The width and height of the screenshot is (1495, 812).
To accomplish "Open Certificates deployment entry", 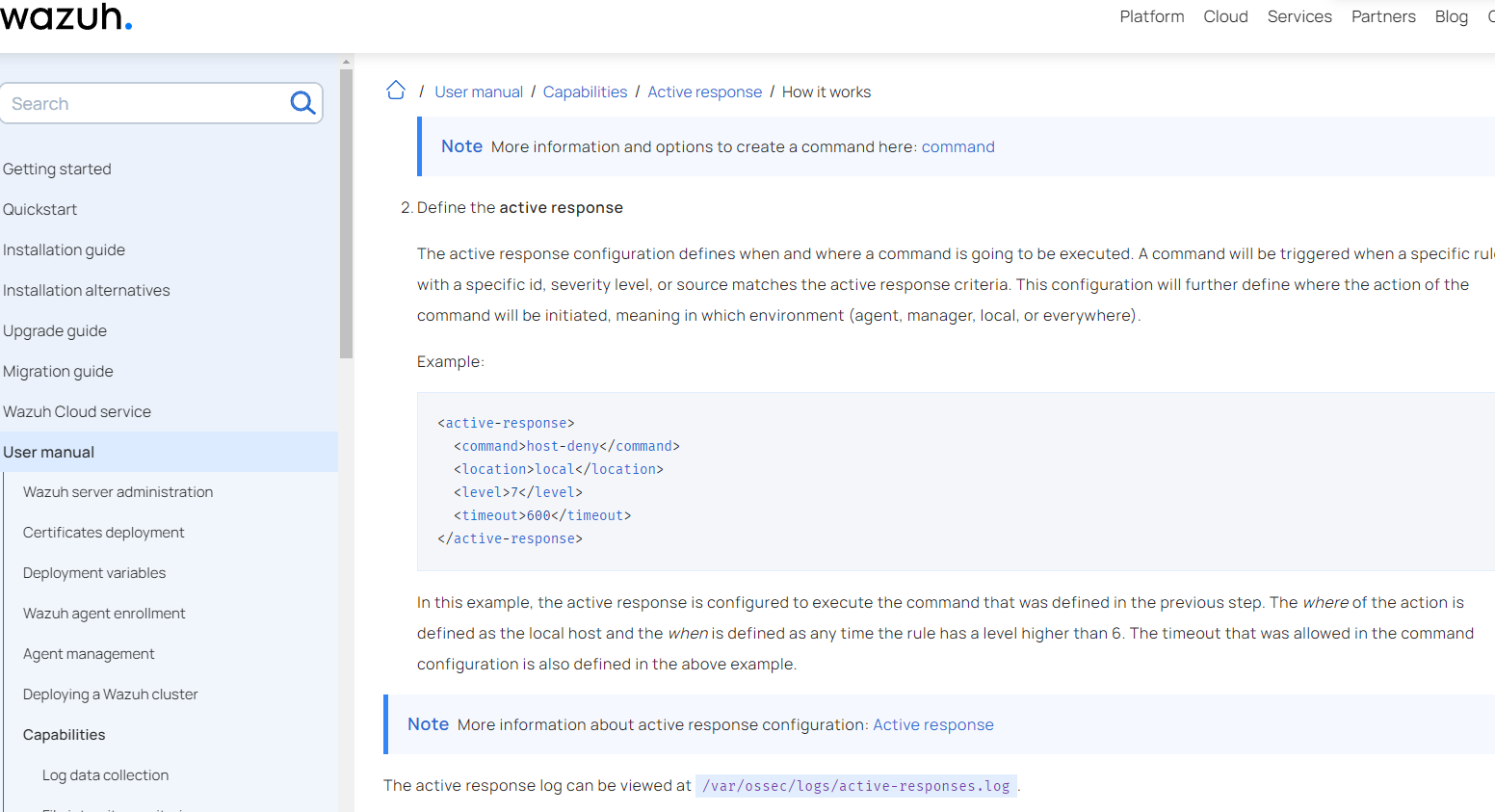I will click(x=103, y=532).
